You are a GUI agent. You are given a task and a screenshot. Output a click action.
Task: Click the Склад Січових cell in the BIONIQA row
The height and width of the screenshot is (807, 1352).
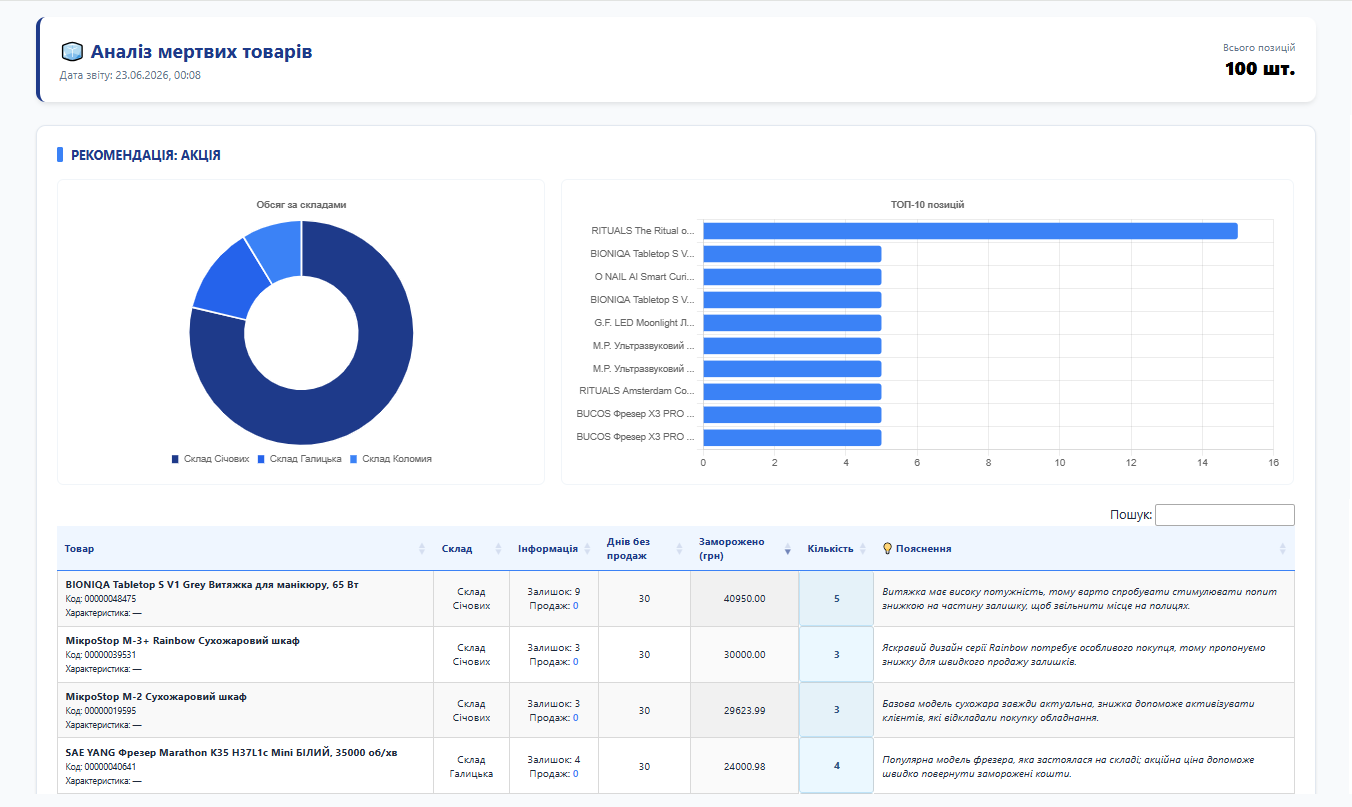pos(471,598)
